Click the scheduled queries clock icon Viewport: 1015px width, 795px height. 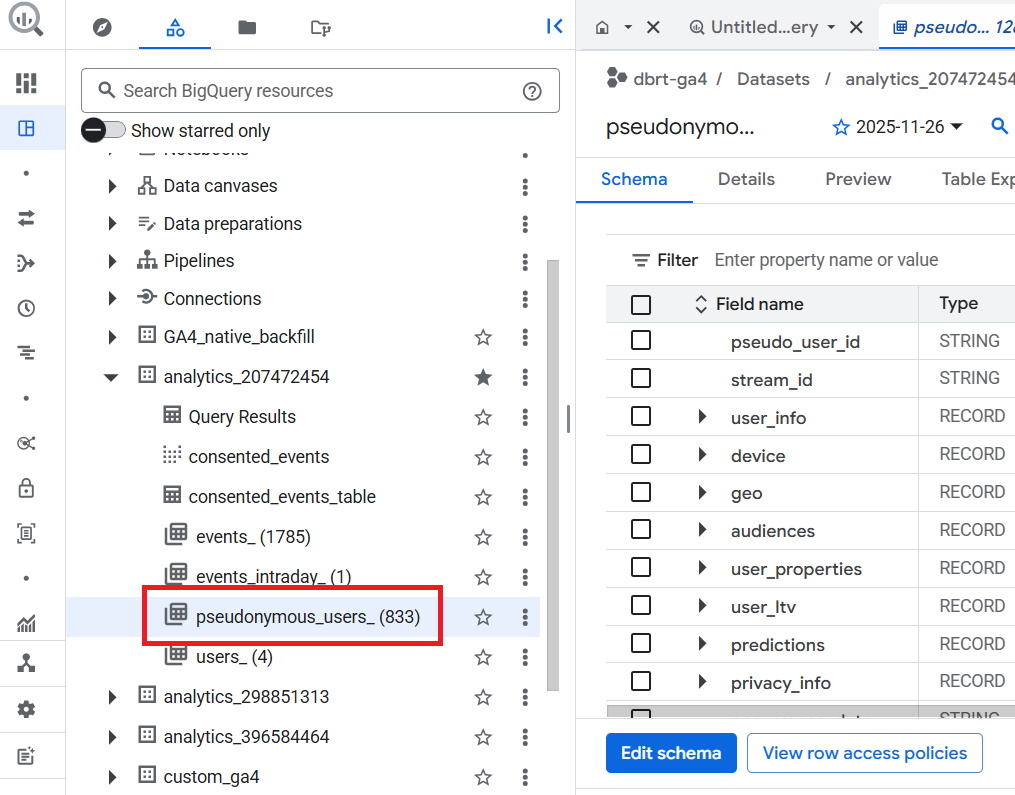tap(26, 308)
